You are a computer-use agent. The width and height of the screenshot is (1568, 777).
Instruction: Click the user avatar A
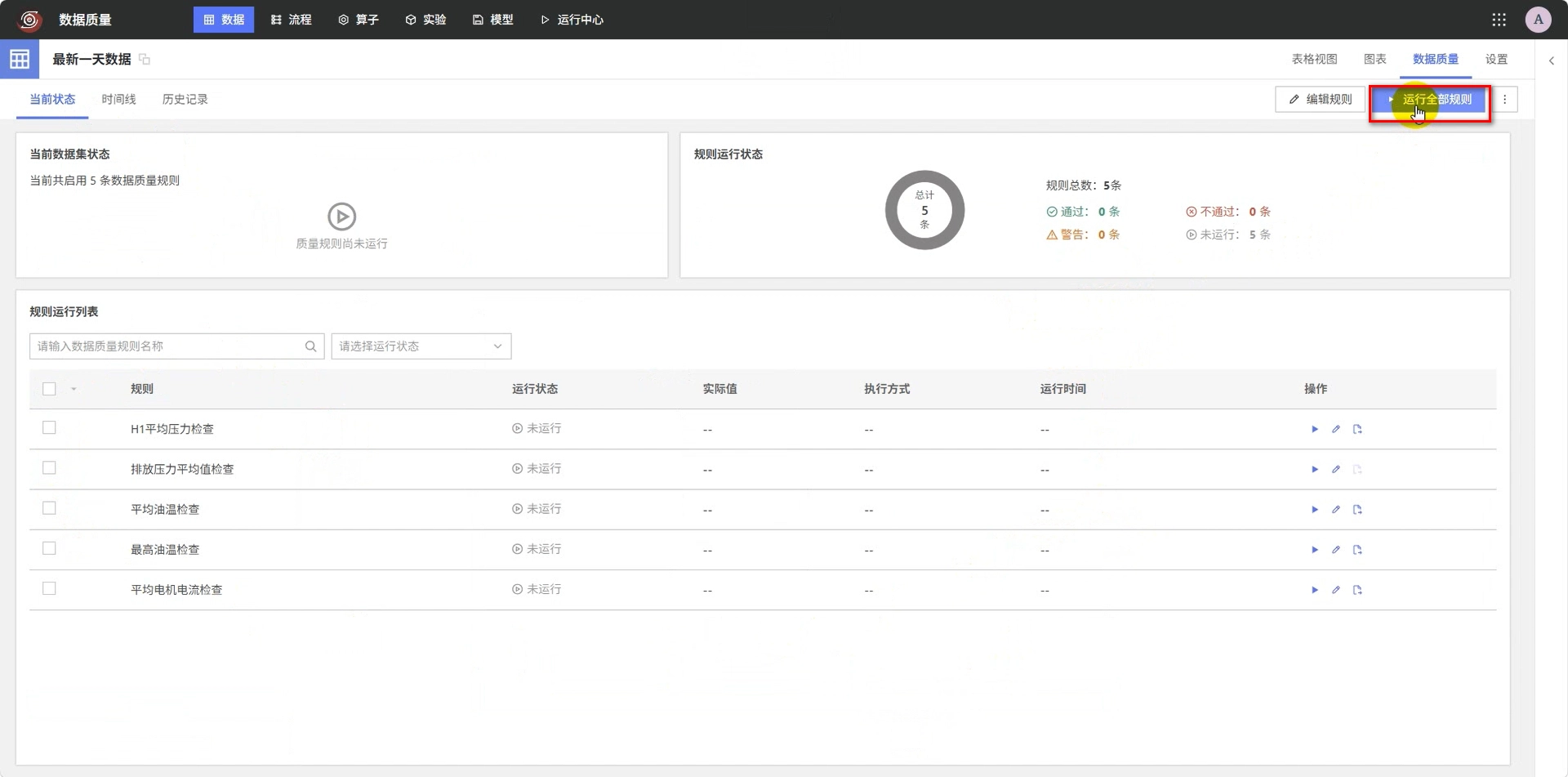click(1538, 20)
